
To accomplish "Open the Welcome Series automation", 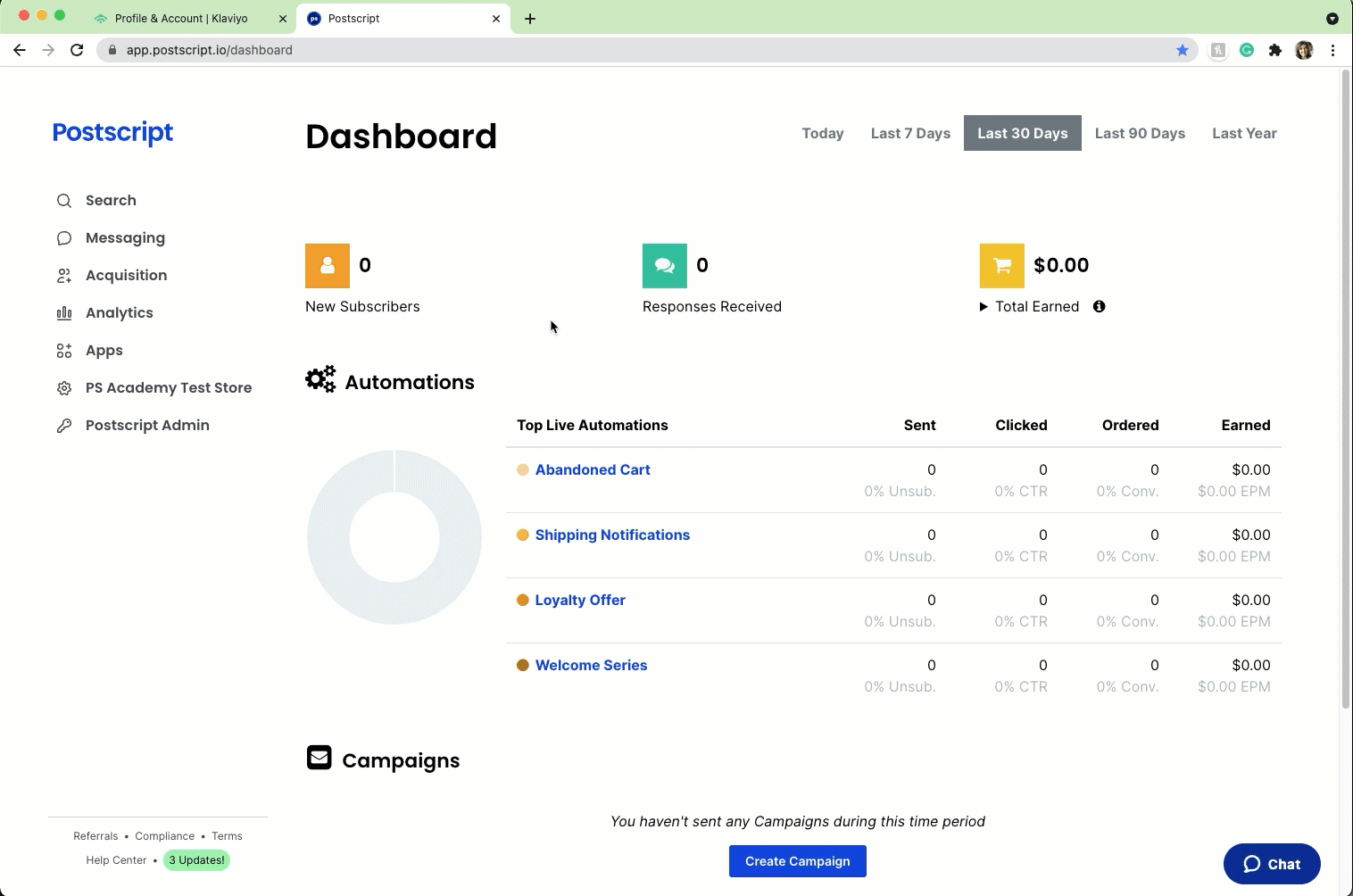I will tap(591, 665).
